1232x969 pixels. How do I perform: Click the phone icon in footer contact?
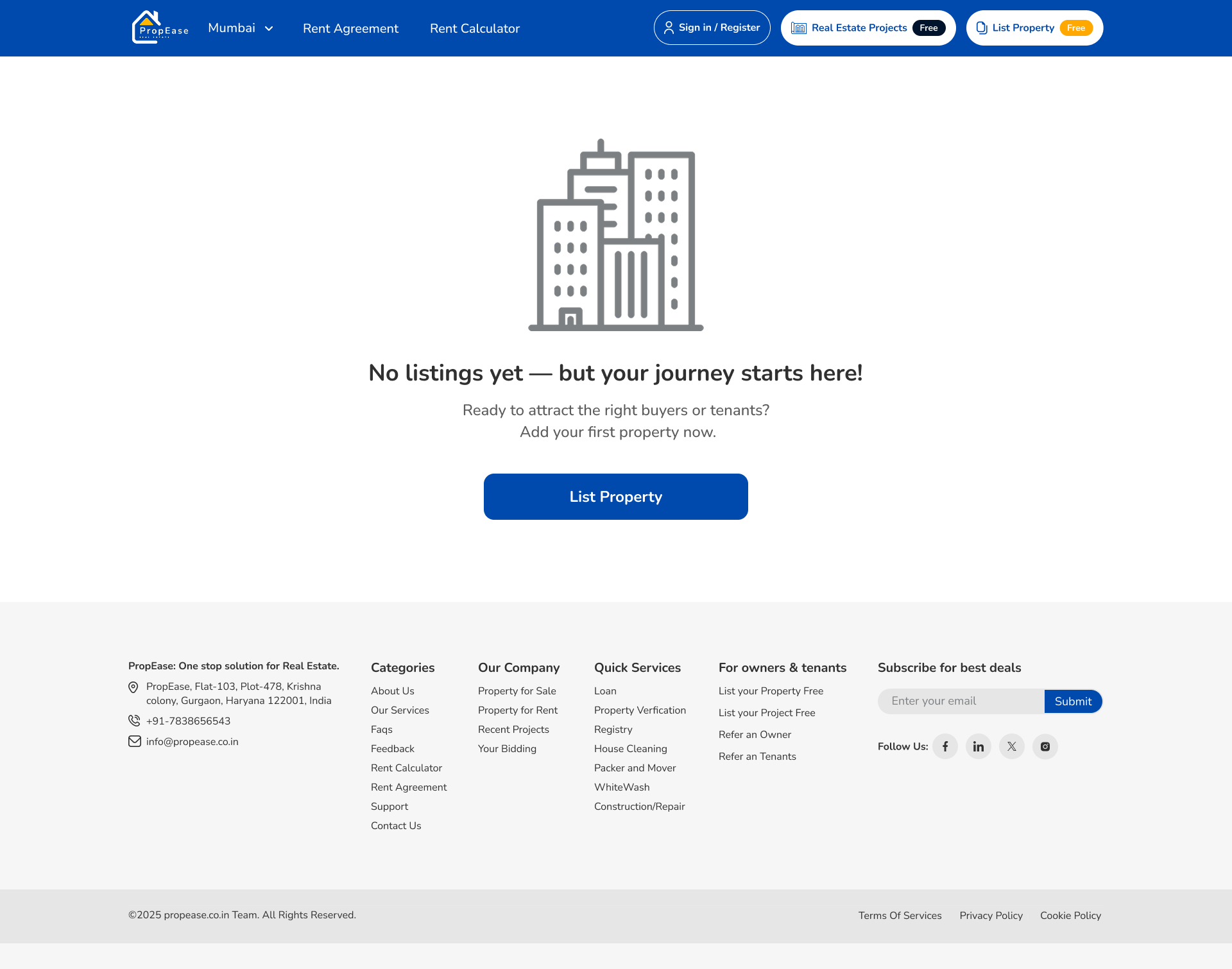coord(134,721)
